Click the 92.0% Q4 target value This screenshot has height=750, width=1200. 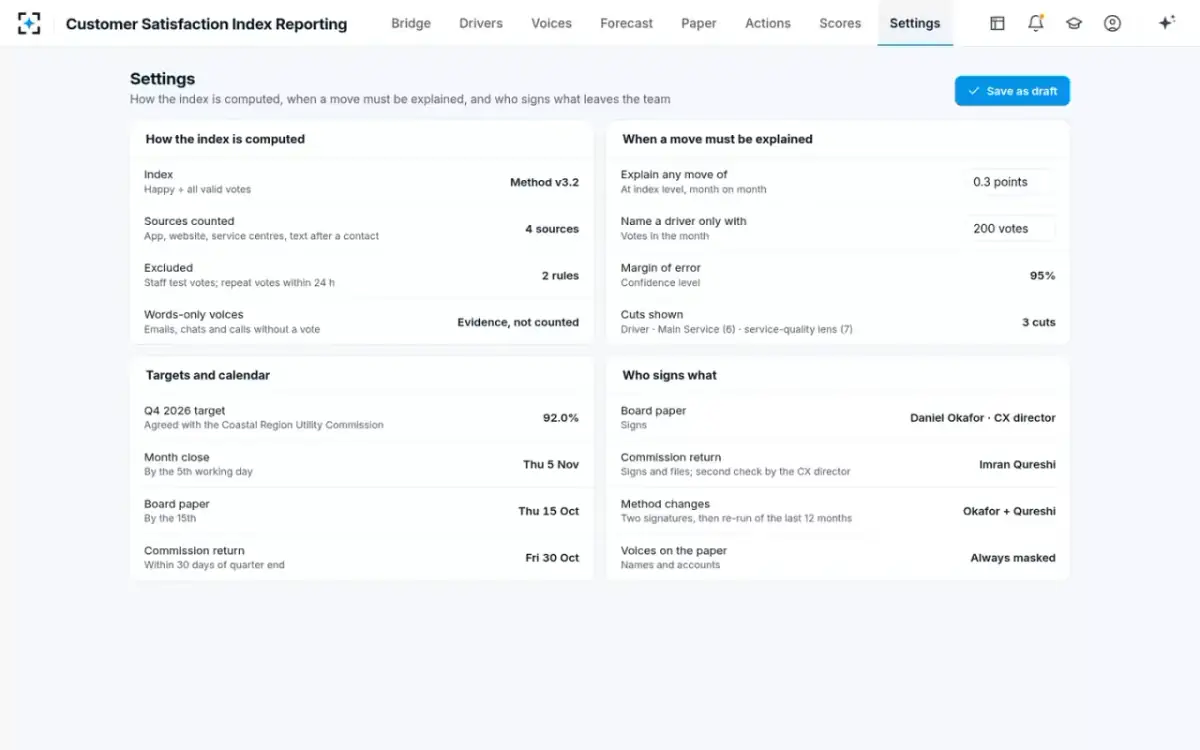coord(561,418)
